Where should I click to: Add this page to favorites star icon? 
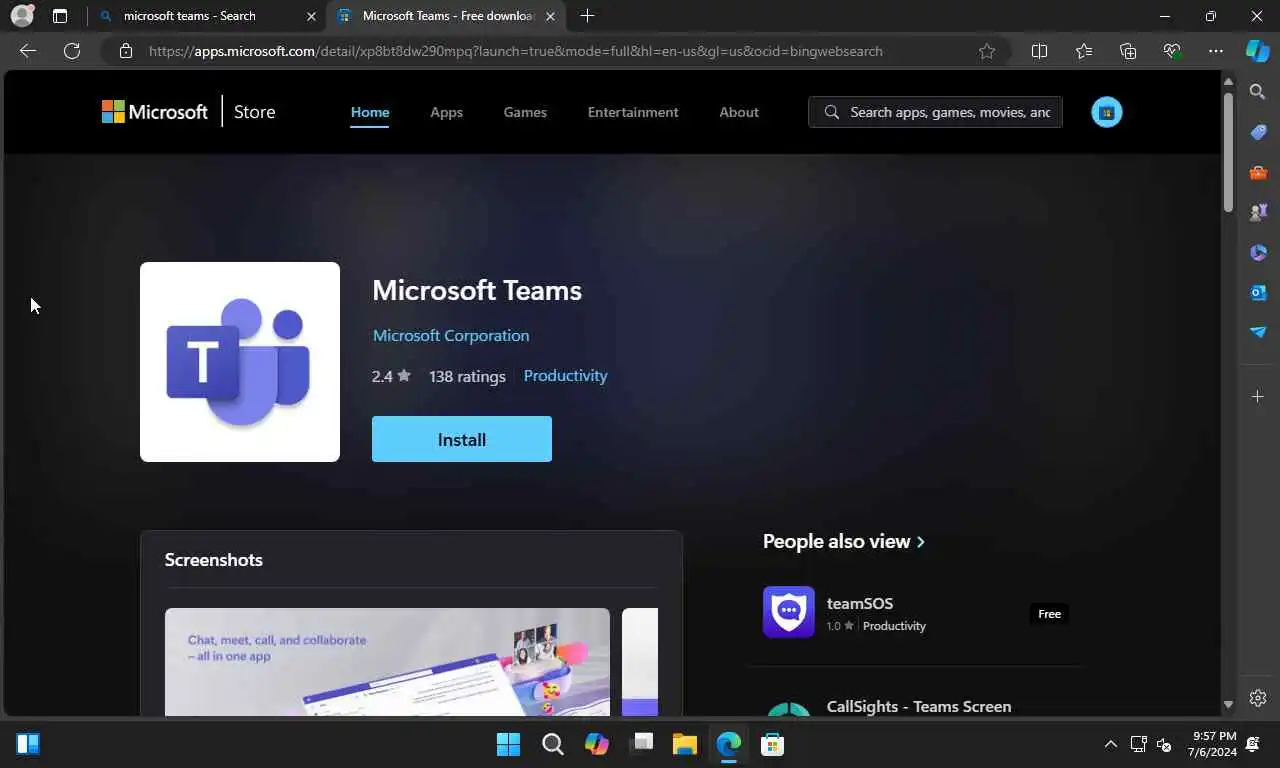987,51
